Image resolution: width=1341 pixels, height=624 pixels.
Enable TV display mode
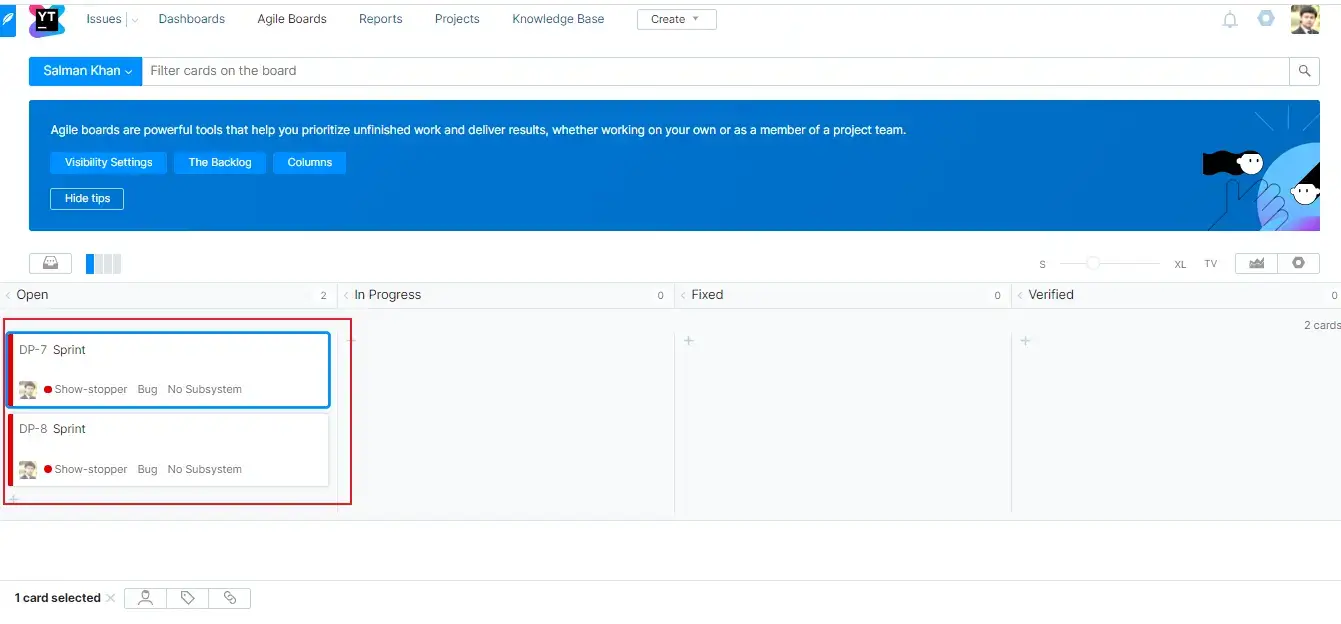coord(1211,264)
